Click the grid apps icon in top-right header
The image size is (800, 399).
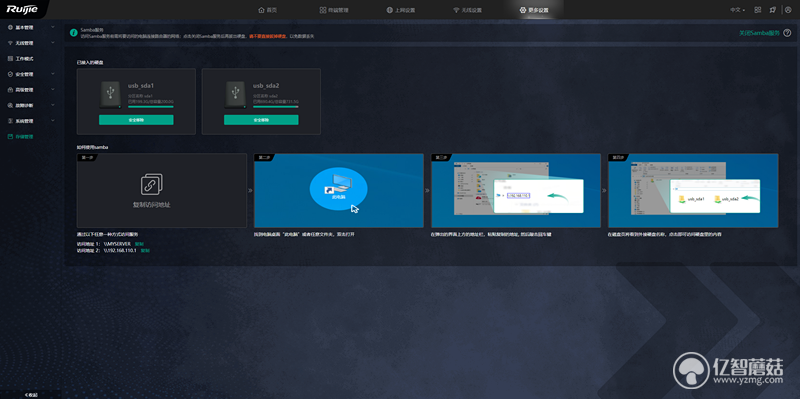pos(758,10)
